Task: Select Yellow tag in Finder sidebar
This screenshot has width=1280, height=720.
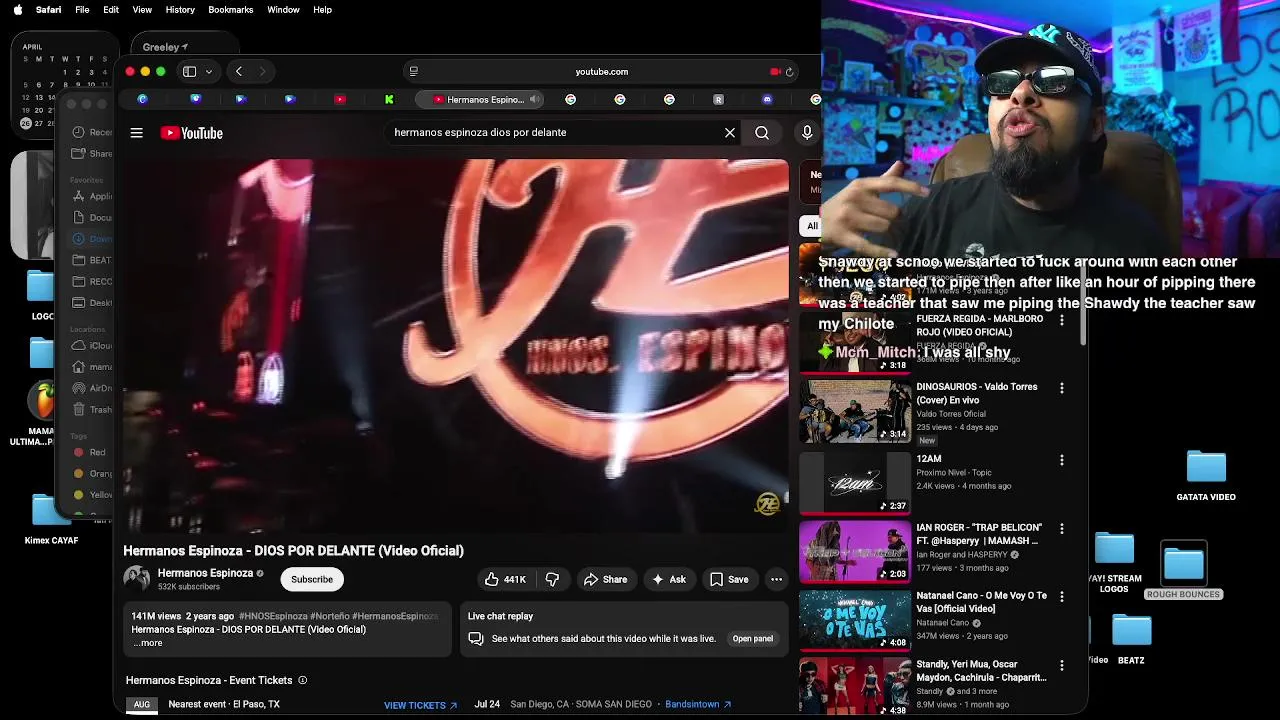Action: click(93, 495)
